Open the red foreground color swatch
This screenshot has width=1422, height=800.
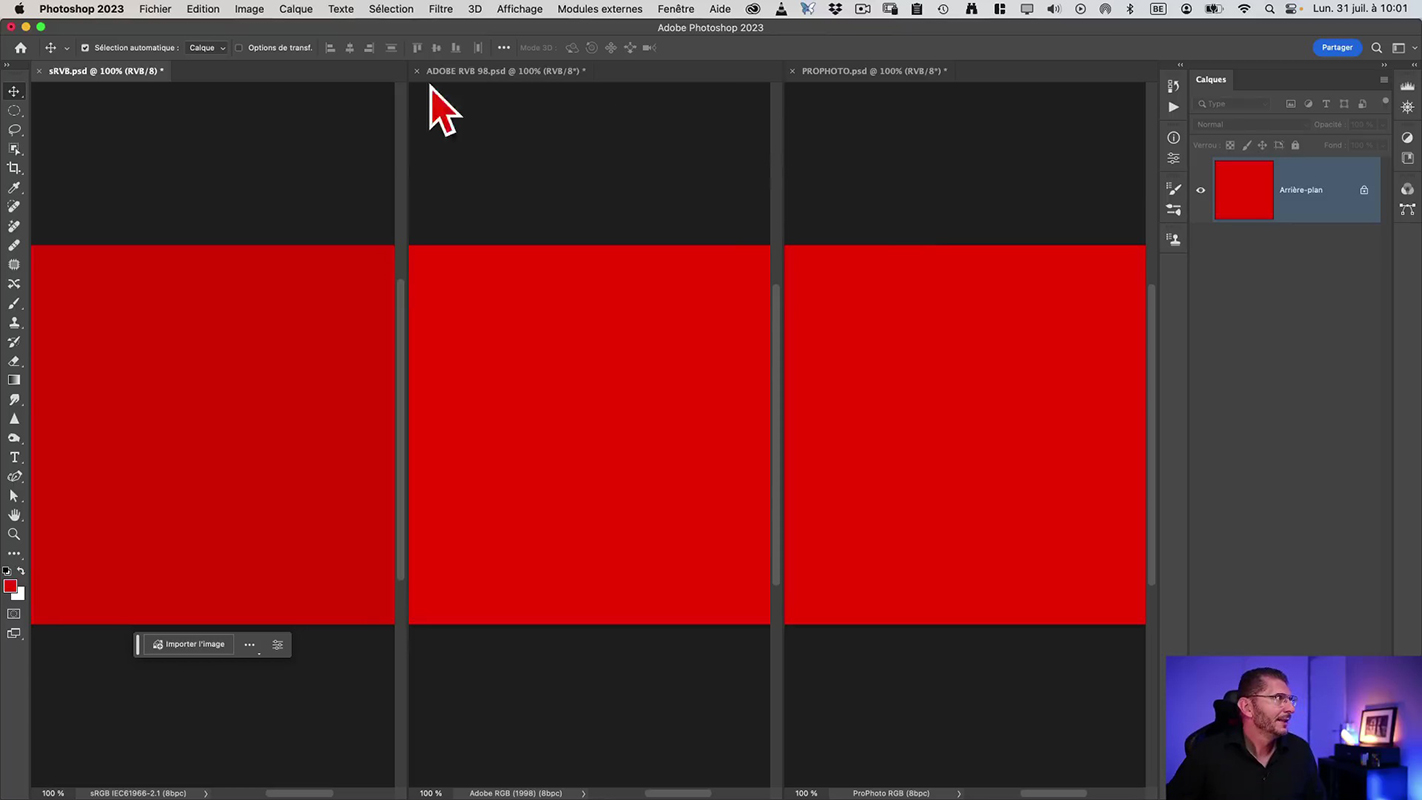(9, 586)
